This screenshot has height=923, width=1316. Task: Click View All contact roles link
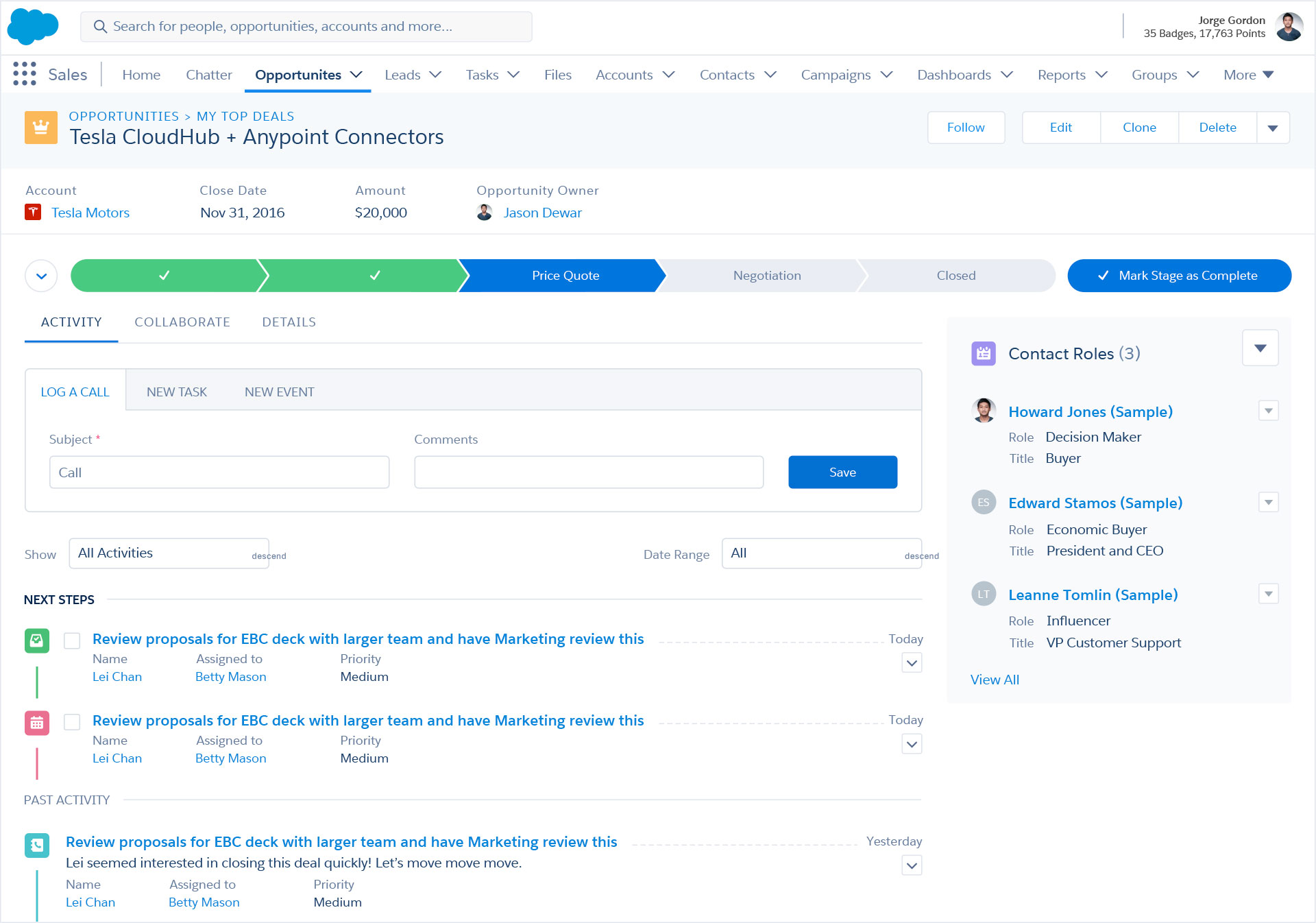click(995, 680)
